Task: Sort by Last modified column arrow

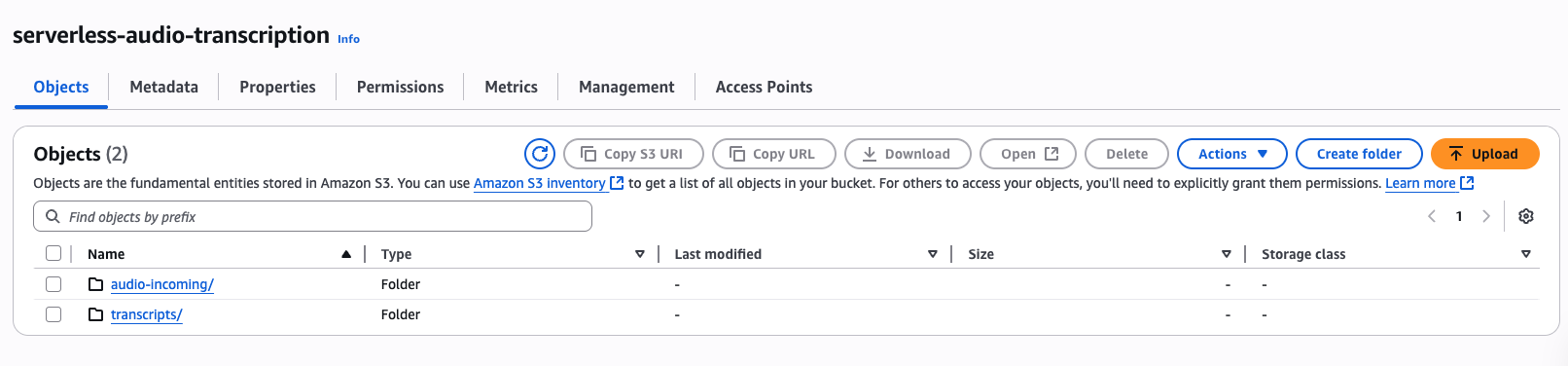Action: click(x=933, y=254)
